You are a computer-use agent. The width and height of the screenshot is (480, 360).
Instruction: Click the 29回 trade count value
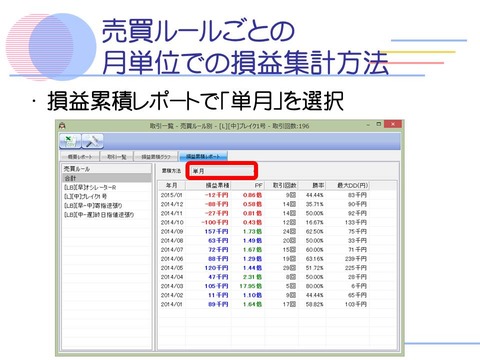290,268
